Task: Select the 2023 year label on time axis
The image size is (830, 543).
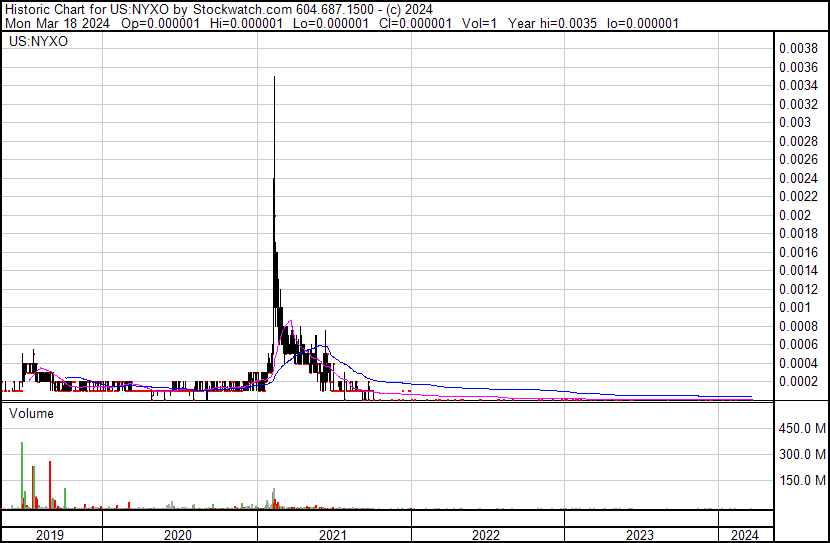Action: pyautogui.click(x=639, y=535)
